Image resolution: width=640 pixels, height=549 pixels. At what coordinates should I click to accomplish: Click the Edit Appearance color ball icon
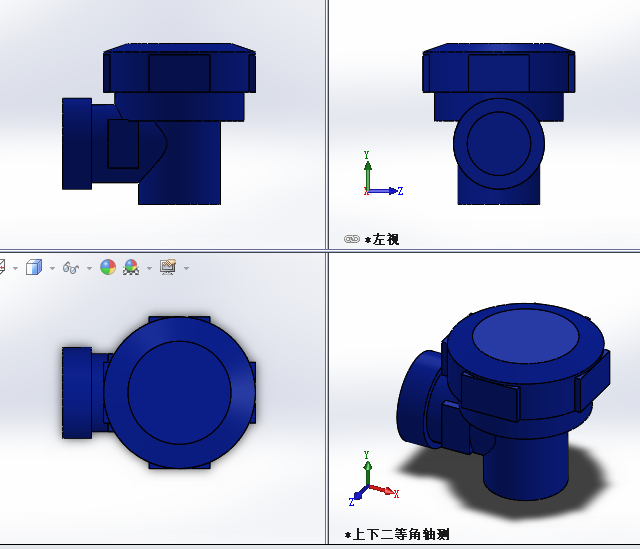108,267
